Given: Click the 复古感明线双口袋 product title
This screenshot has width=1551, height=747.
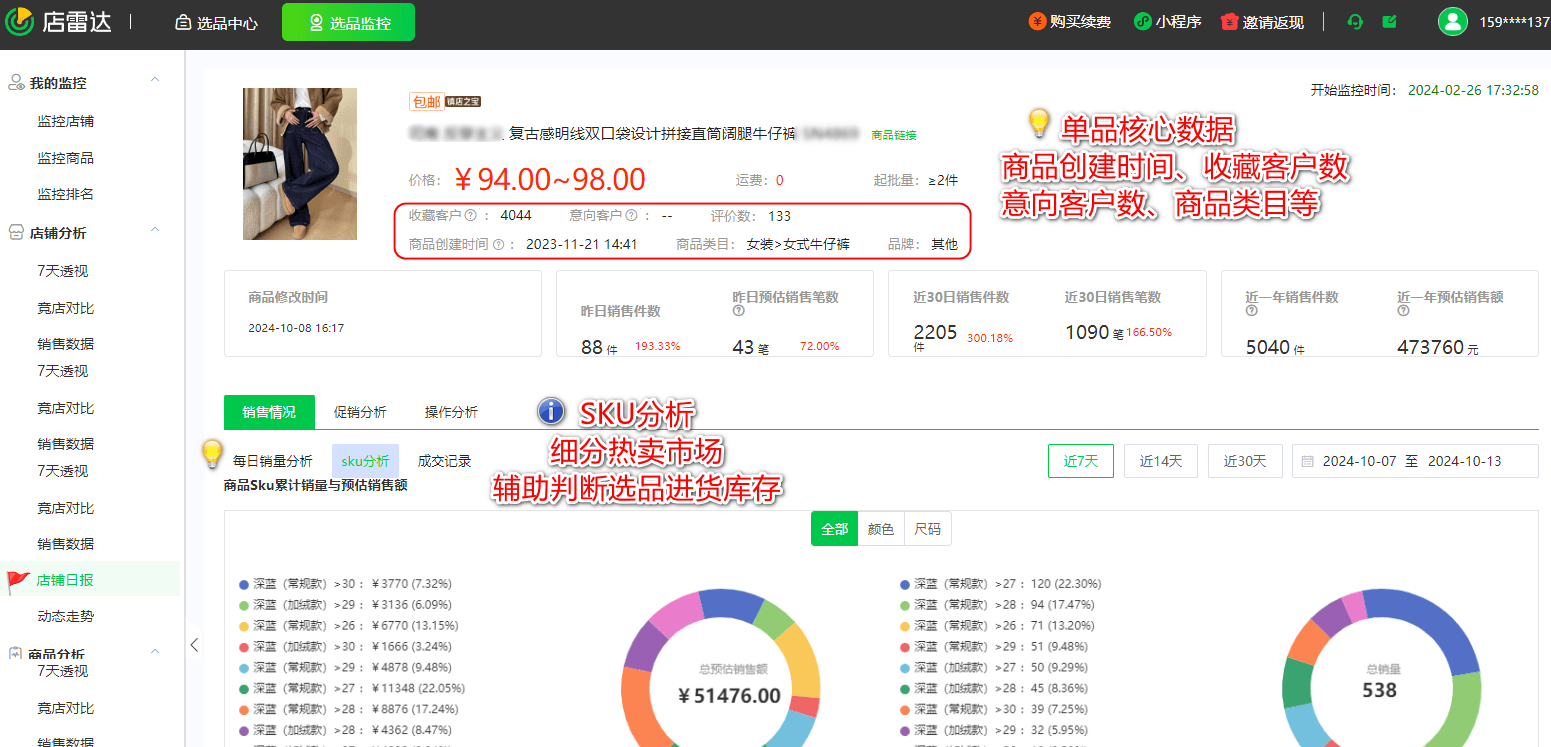Looking at the screenshot, I should [x=653, y=134].
